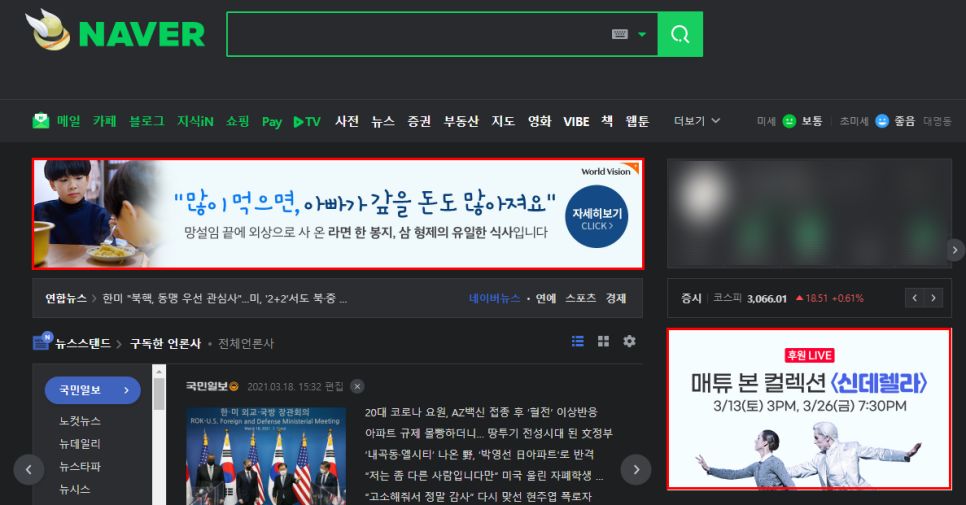Open 사전 dictionary link
The width and height of the screenshot is (966, 505).
click(347, 121)
